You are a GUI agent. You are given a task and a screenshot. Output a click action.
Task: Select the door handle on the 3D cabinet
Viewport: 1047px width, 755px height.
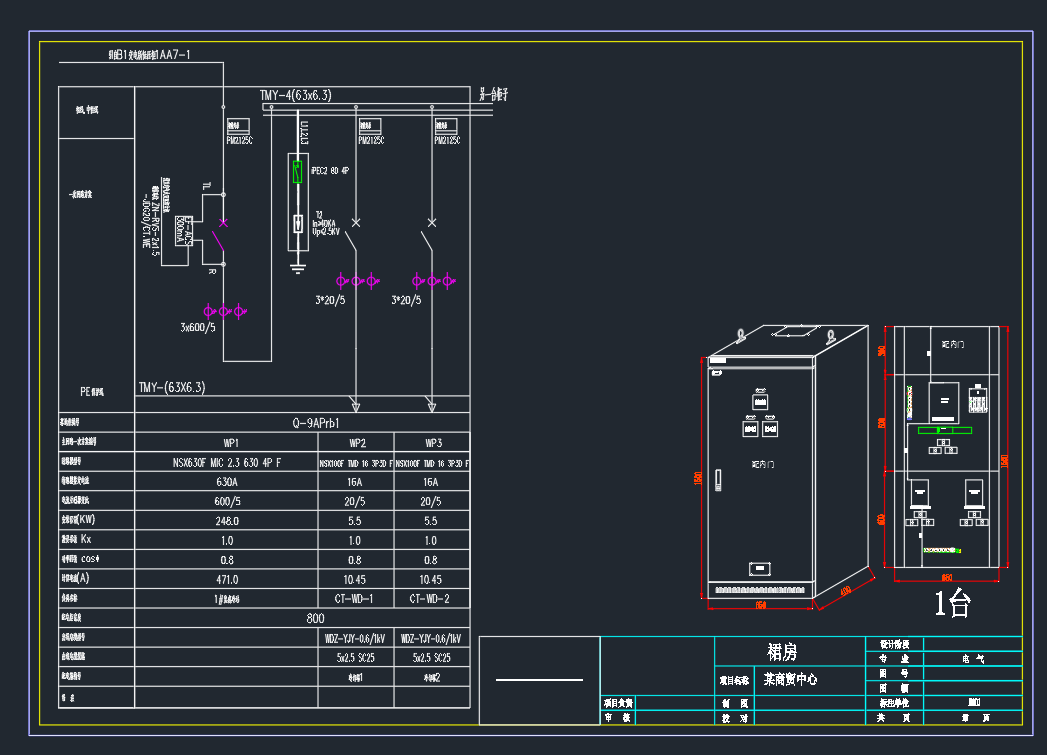point(718,480)
